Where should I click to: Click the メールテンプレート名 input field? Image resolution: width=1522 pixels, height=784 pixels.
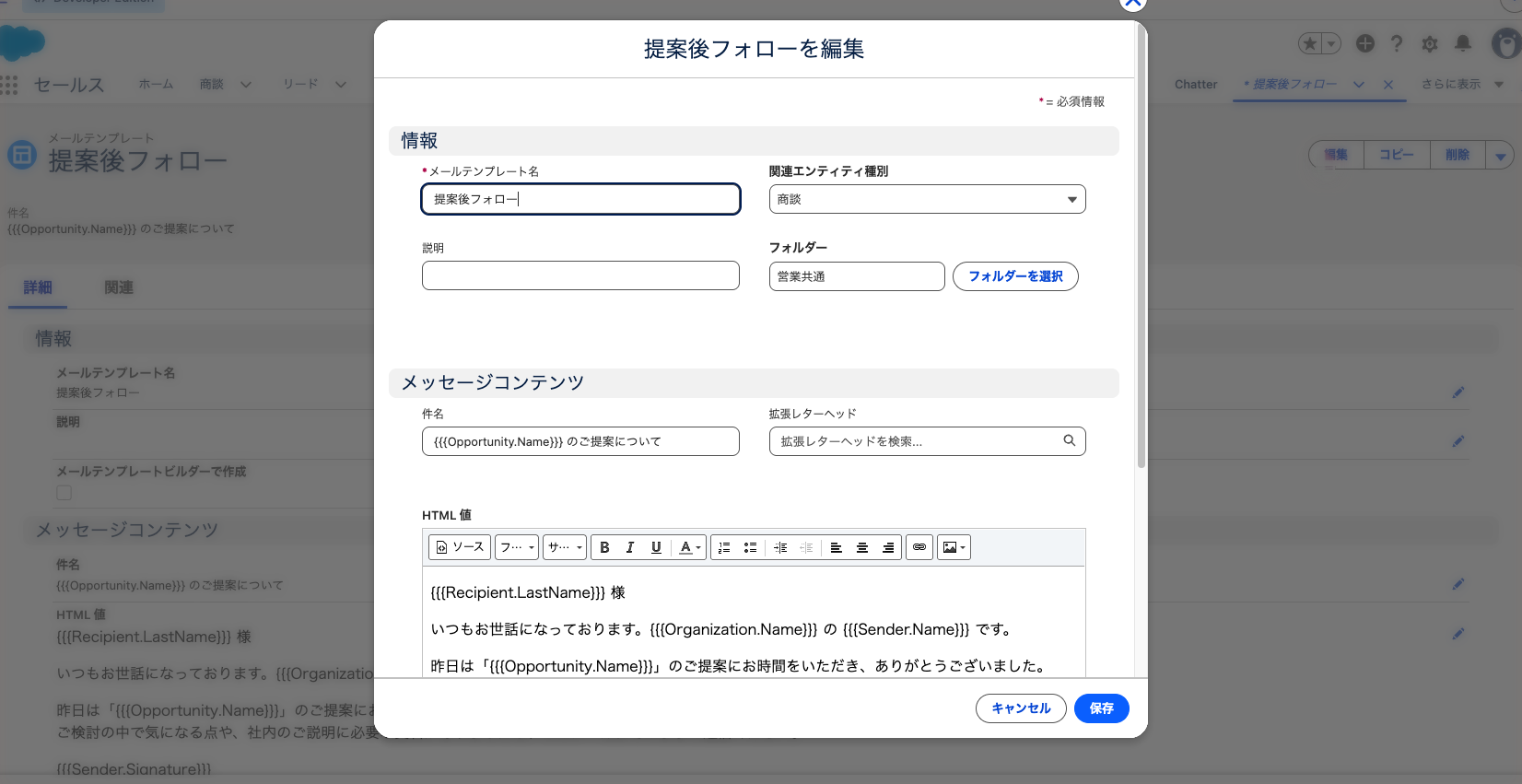pyautogui.click(x=581, y=199)
